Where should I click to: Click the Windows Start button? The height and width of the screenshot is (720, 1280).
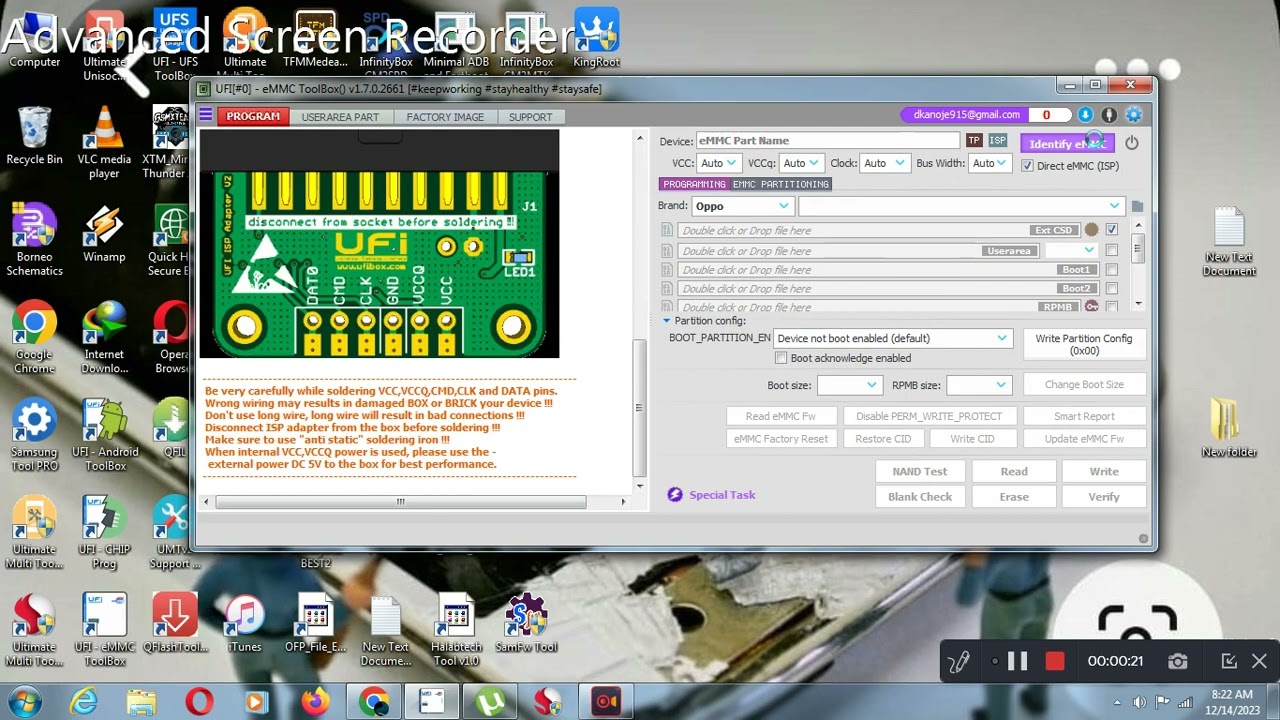pyautogui.click(x=24, y=701)
